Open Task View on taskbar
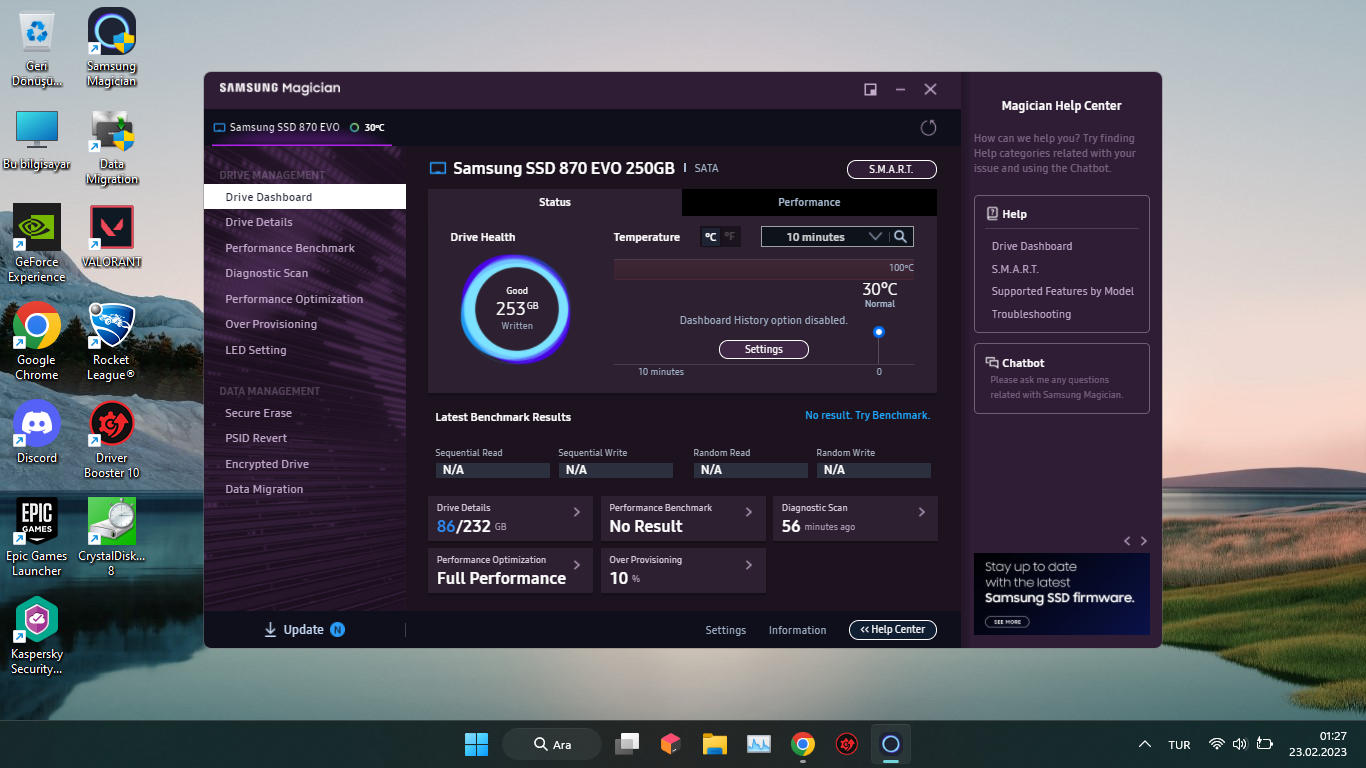The height and width of the screenshot is (768, 1366). pyautogui.click(x=626, y=744)
